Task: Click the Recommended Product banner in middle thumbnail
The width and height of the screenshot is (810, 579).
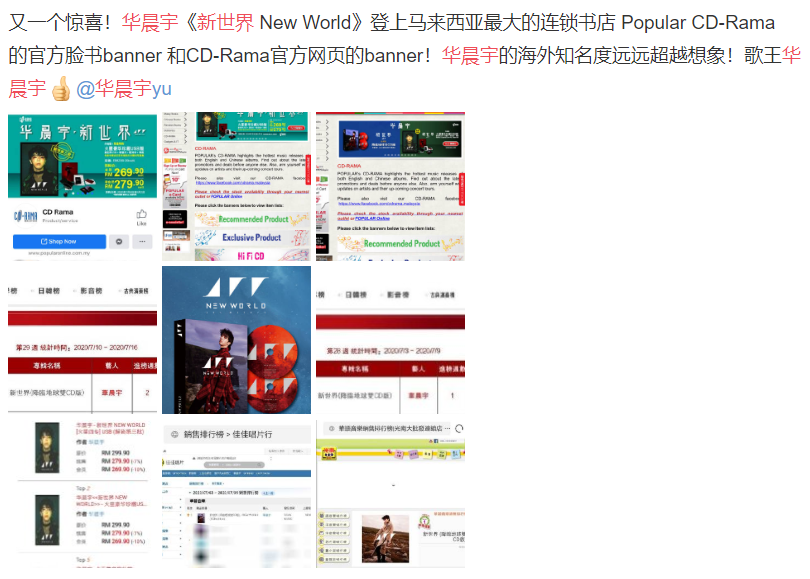Action: pyautogui.click(x=252, y=220)
